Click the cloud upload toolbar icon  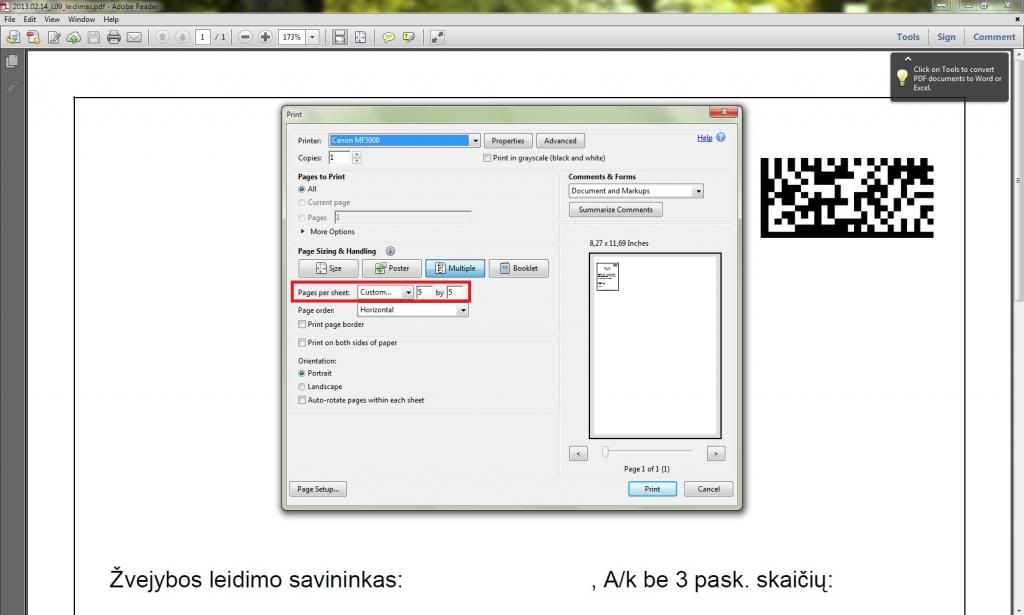(x=74, y=37)
